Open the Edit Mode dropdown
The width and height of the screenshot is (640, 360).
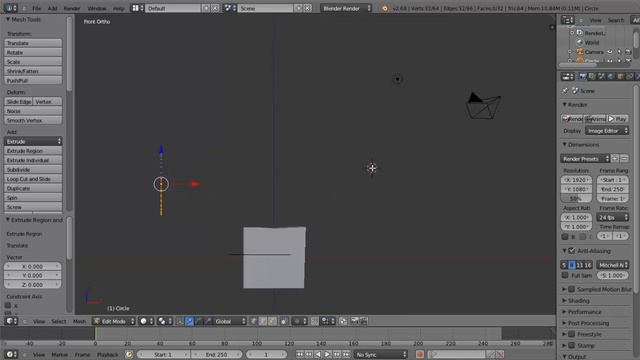pos(113,321)
